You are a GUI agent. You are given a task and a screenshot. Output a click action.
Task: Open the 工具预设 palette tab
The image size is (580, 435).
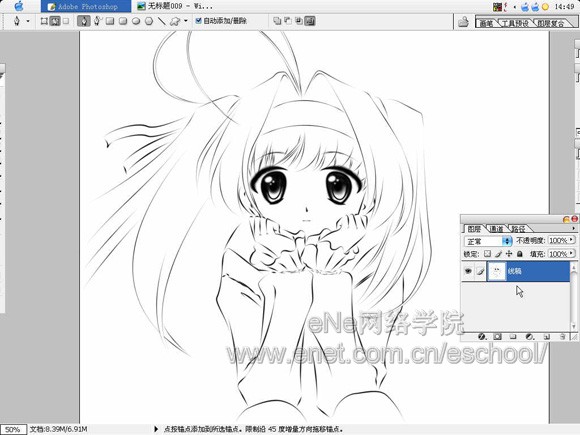click(515, 23)
